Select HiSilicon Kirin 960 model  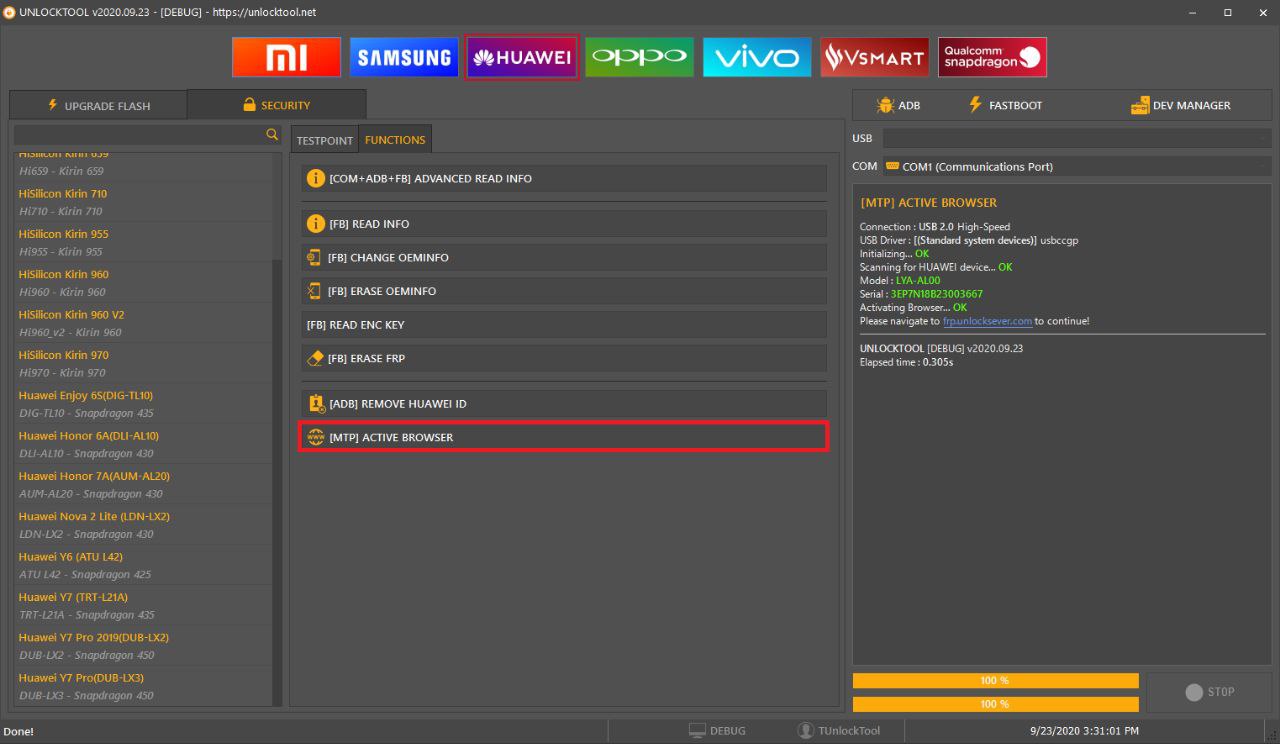(x=142, y=283)
